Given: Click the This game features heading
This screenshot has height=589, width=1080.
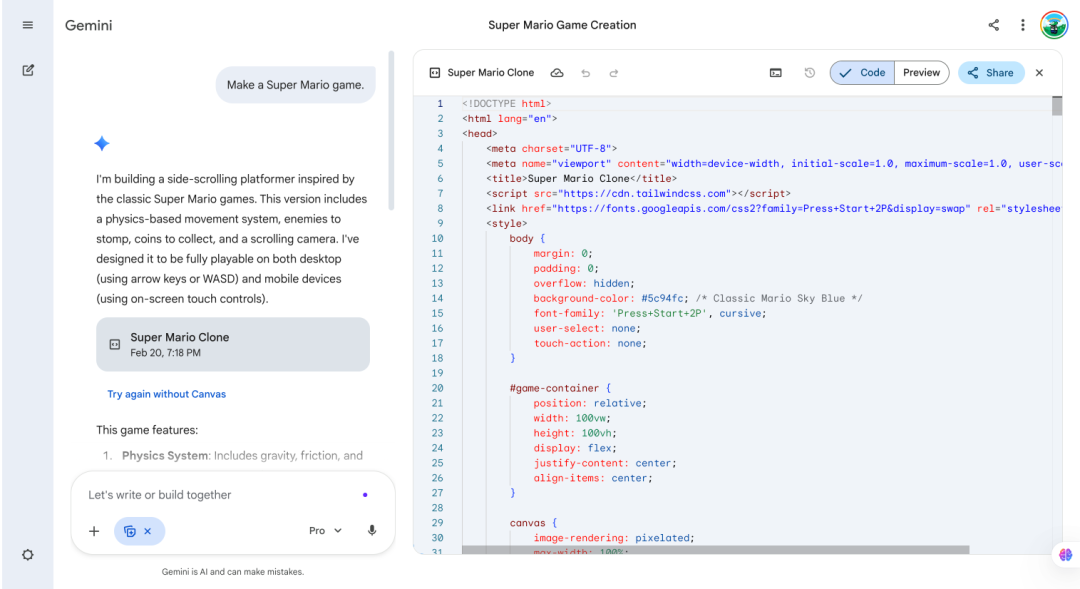Looking at the screenshot, I should click(x=147, y=430).
